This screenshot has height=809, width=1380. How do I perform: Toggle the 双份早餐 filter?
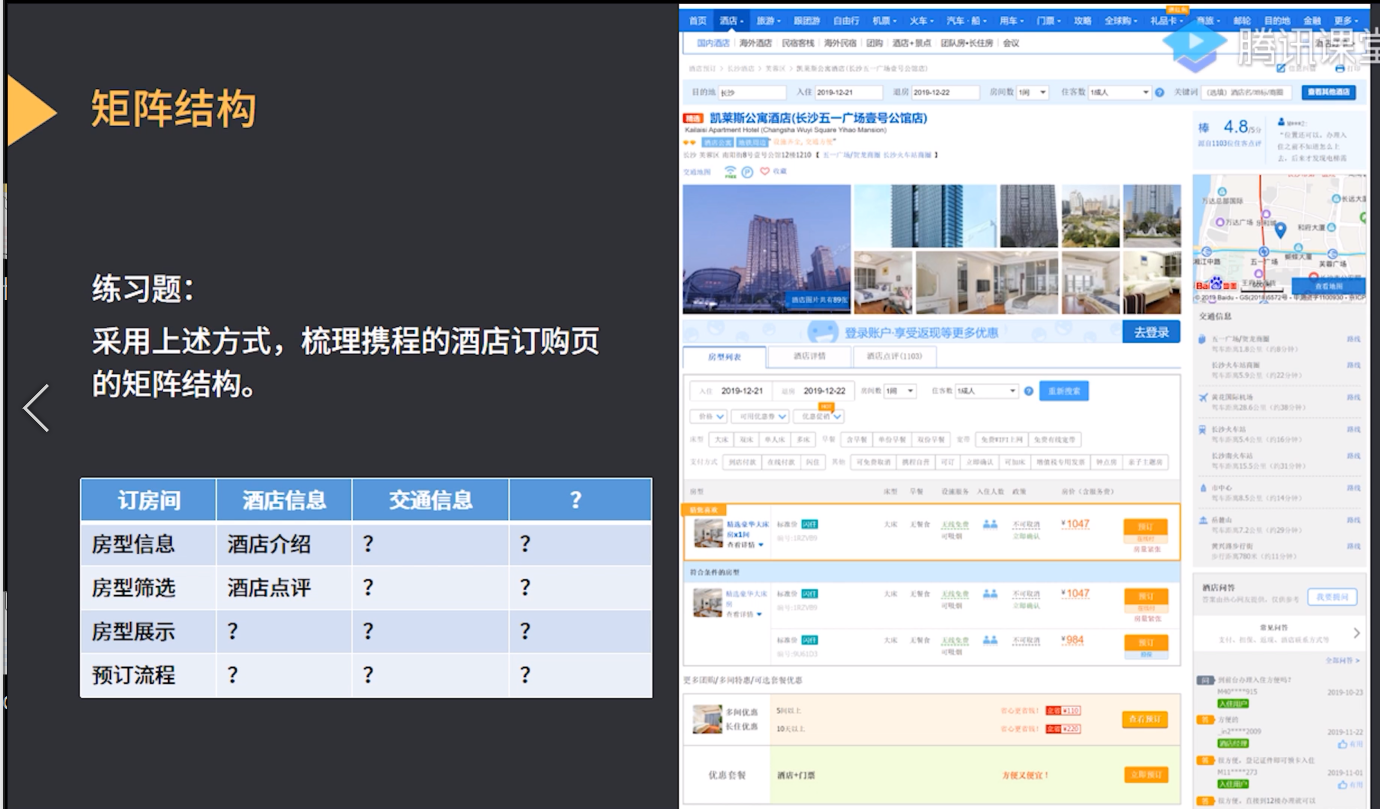tap(931, 440)
